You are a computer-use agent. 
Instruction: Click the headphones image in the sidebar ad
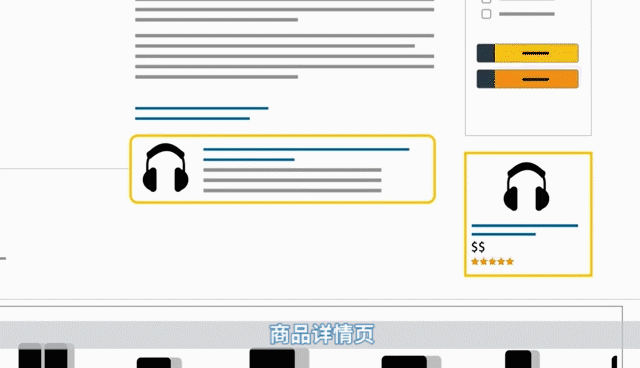[526, 186]
